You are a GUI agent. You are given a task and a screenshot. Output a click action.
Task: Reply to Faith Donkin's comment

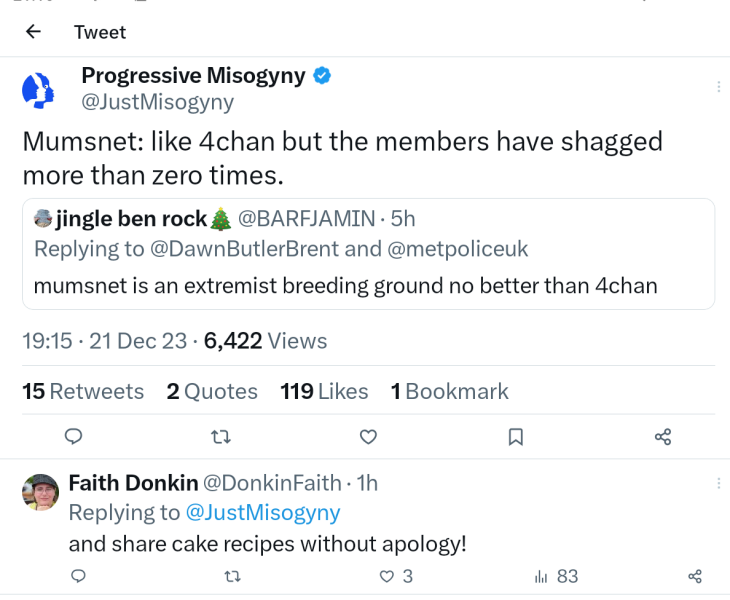(78, 576)
